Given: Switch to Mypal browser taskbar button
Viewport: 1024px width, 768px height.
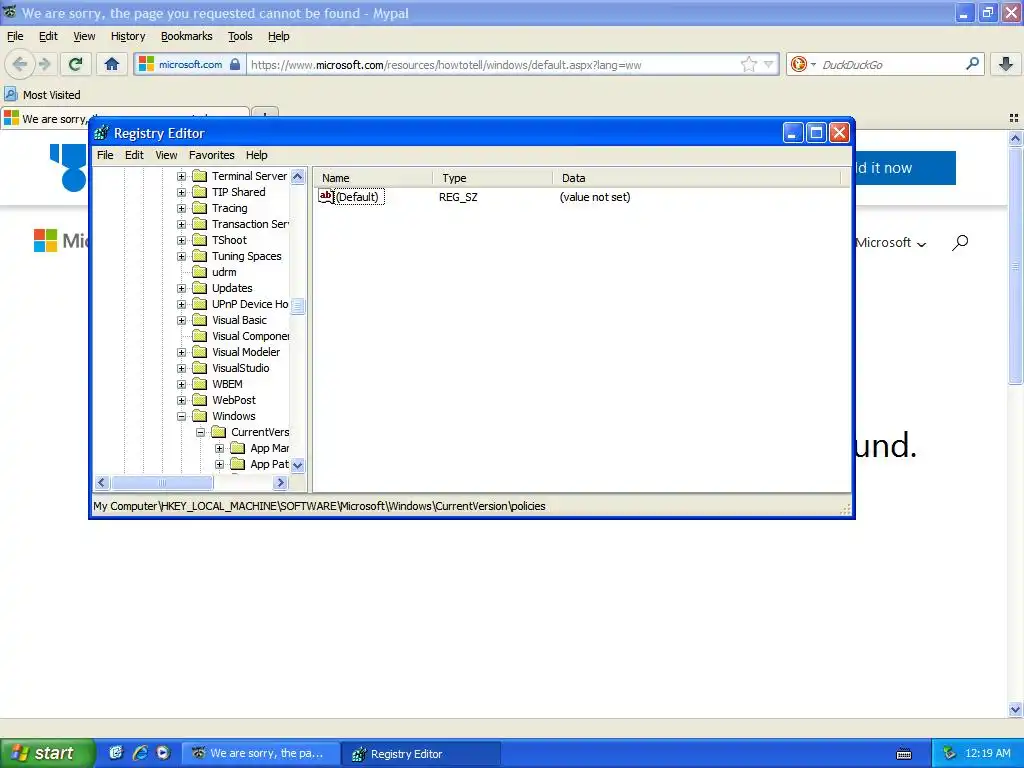Looking at the screenshot, I should [260, 753].
